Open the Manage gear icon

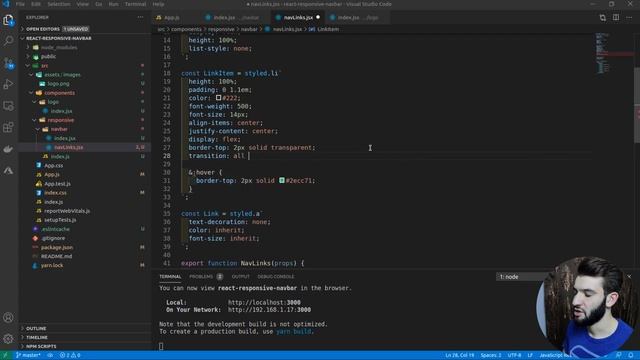pyautogui.click(x=8, y=338)
